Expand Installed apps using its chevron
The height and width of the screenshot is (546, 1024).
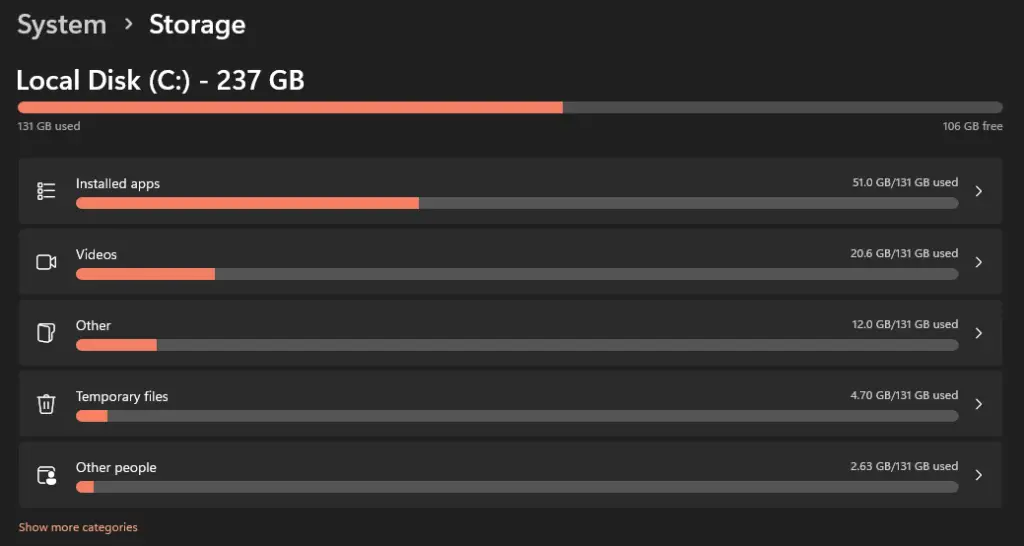[x=978, y=191]
